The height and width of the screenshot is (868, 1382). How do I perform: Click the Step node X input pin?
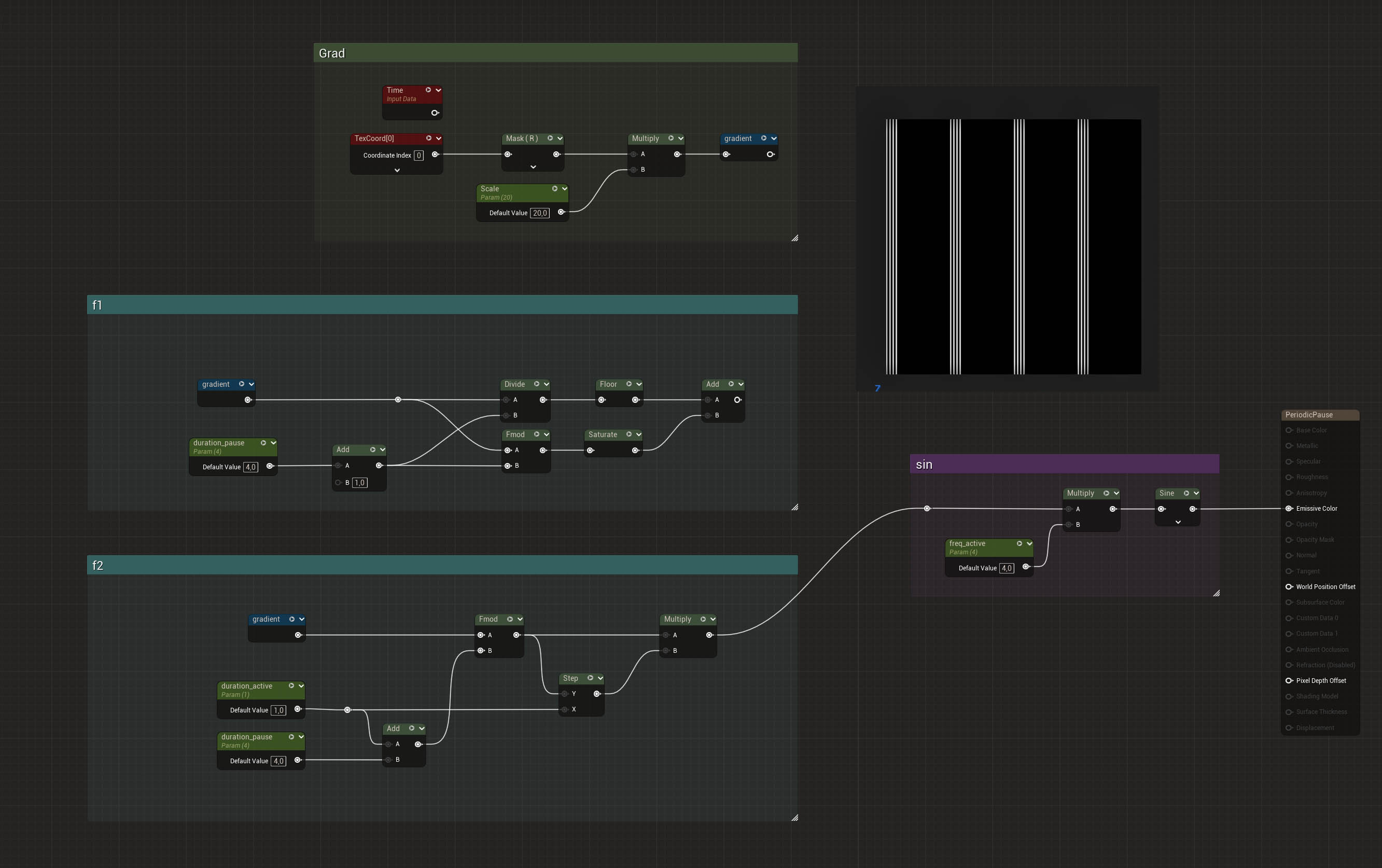(565, 710)
